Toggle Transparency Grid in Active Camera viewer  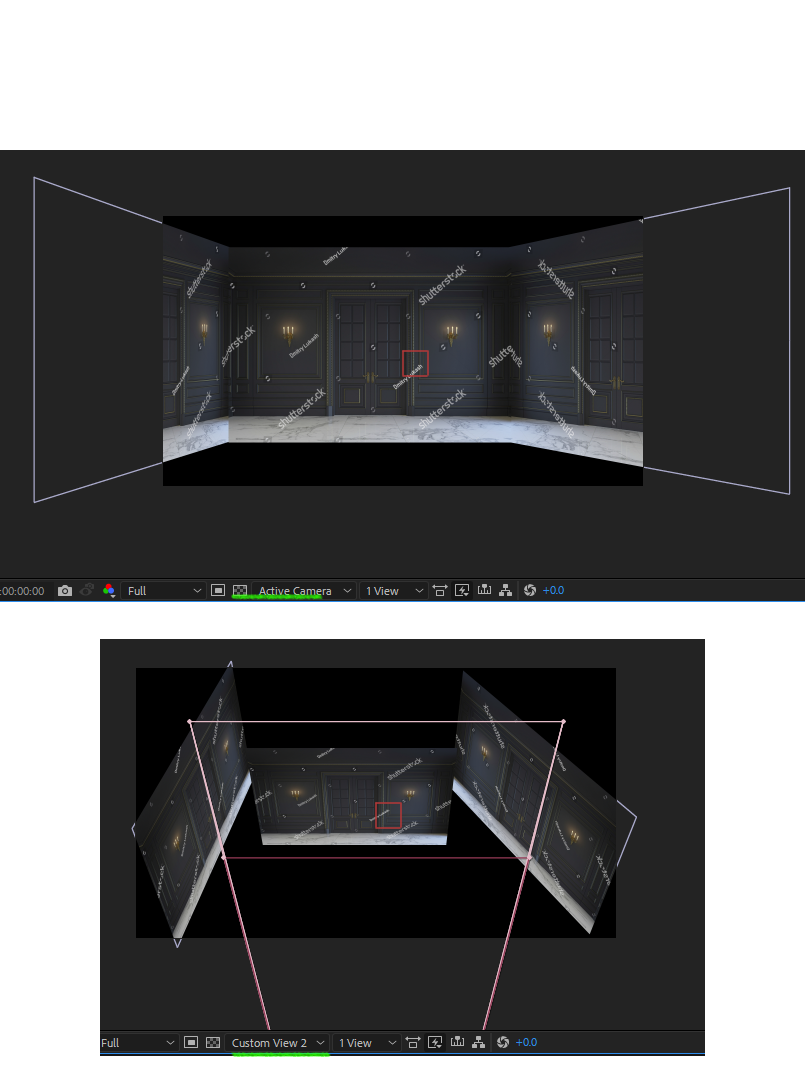coord(240,590)
